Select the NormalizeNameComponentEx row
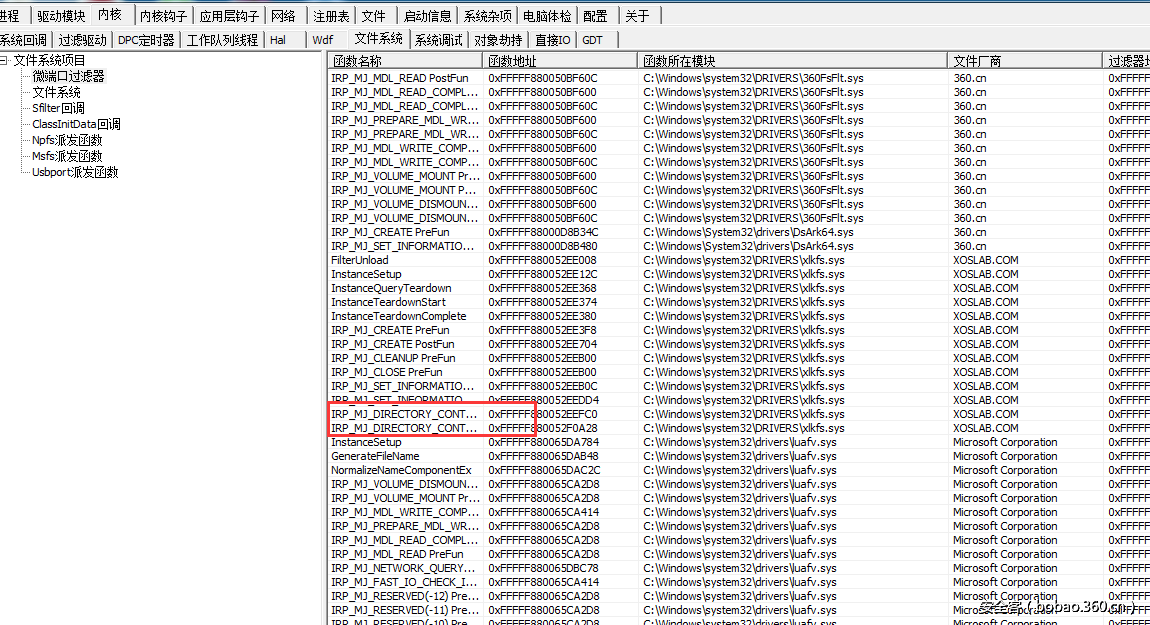The image size is (1150, 625). 401,470
